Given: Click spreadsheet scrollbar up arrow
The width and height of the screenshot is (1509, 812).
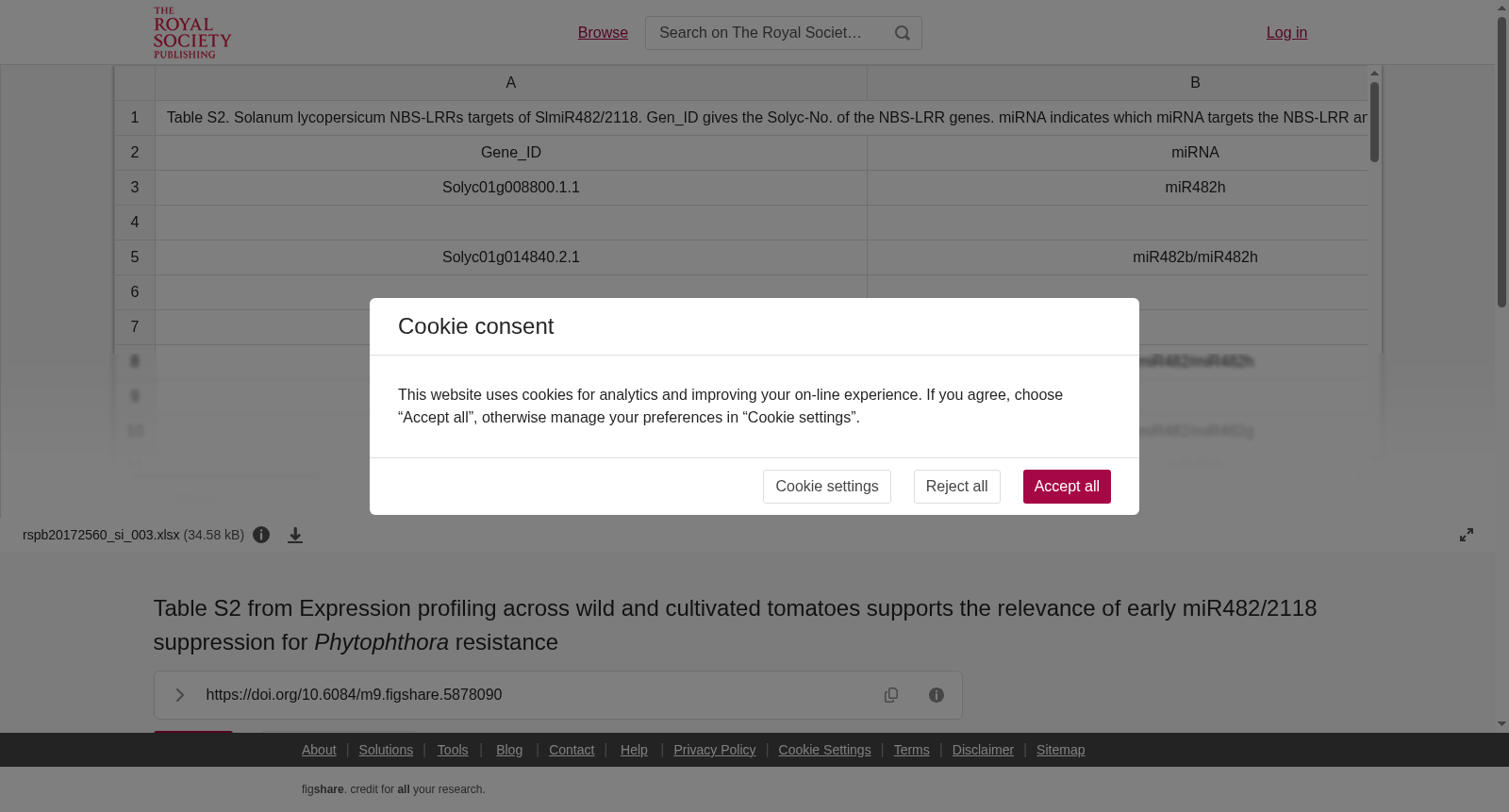Looking at the screenshot, I should tap(1374, 73).
